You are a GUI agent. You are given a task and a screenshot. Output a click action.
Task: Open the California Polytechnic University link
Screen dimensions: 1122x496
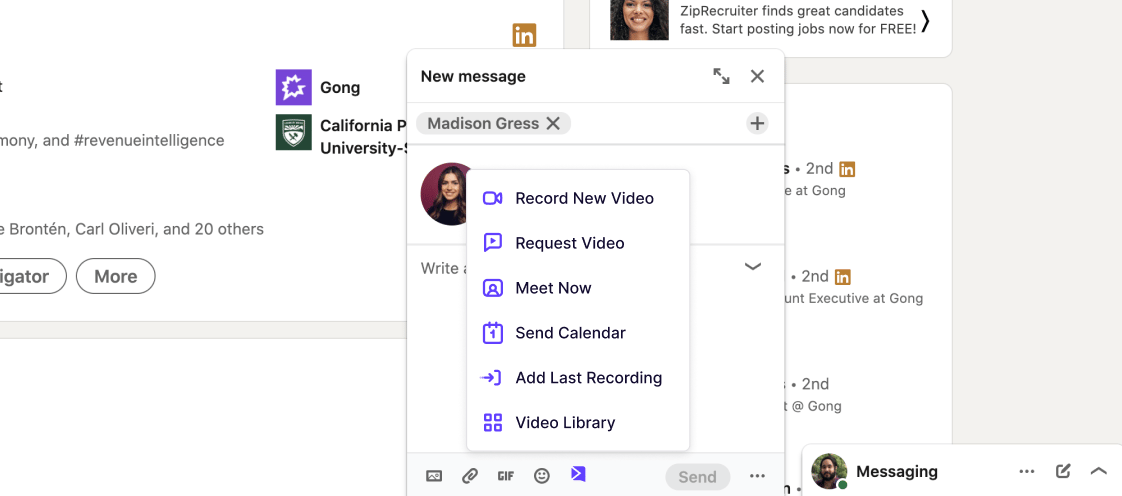pyautogui.click(x=364, y=137)
